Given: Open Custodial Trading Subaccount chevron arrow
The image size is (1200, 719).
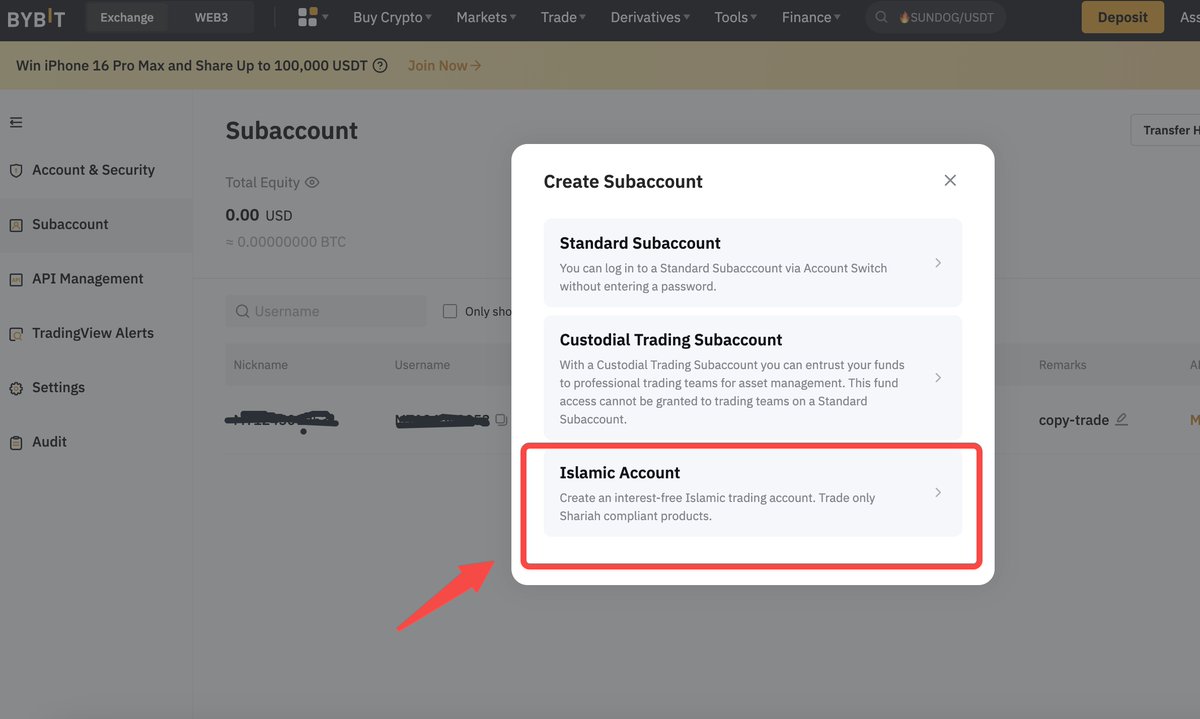Looking at the screenshot, I should [938, 378].
